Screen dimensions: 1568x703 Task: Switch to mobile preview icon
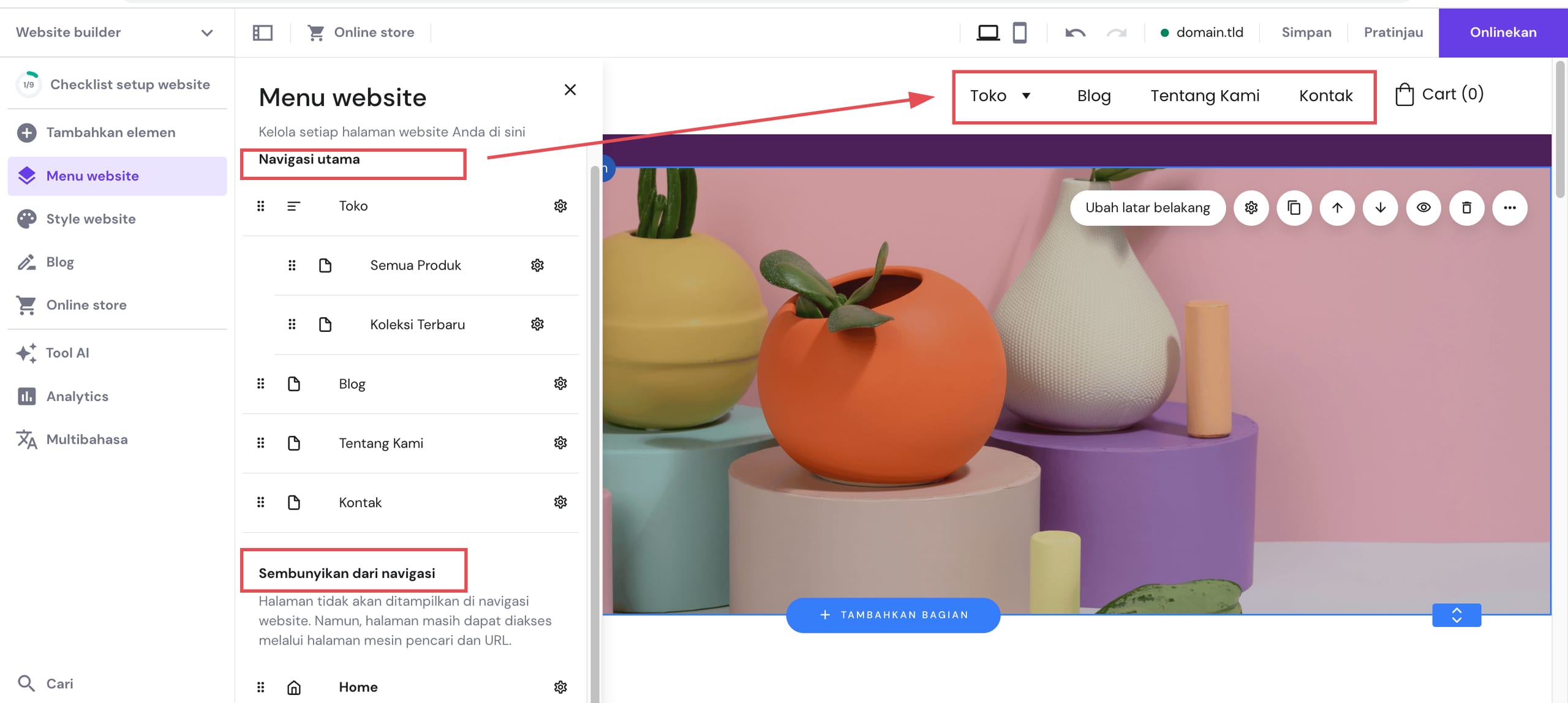click(1019, 32)
